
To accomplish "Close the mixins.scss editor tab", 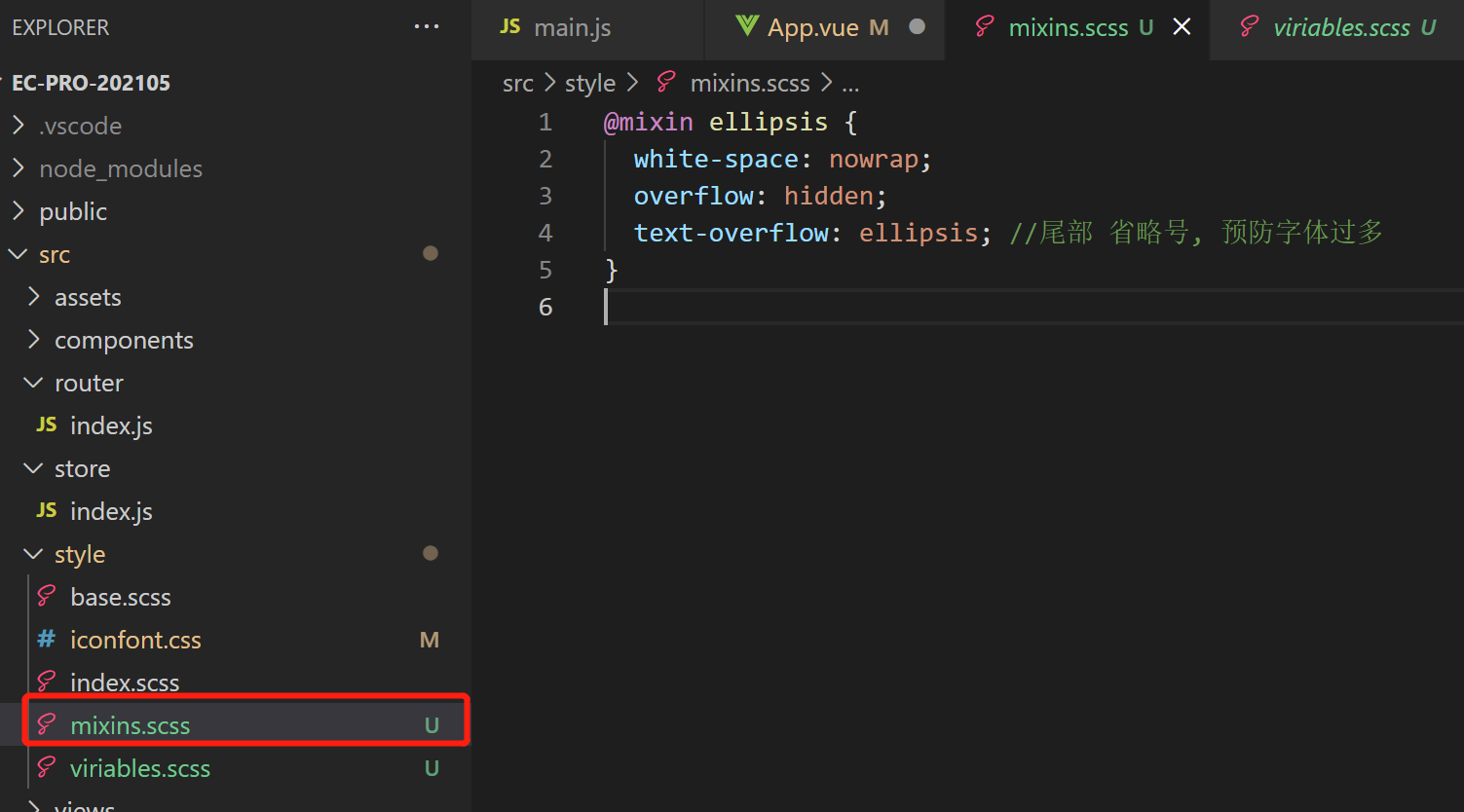I will 1182,27.
